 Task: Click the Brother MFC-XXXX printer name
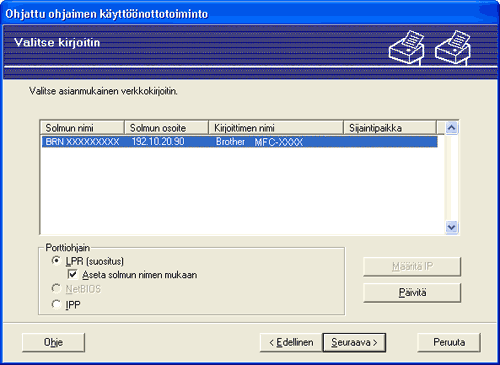coord(259,142)
